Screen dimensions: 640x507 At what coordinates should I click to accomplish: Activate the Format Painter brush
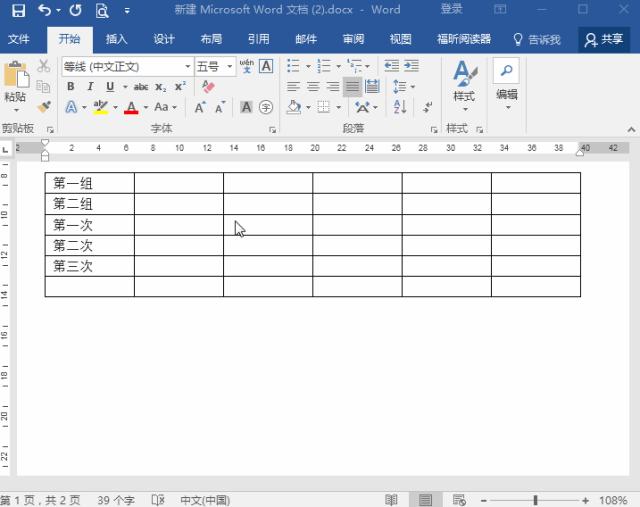(44, 107)
